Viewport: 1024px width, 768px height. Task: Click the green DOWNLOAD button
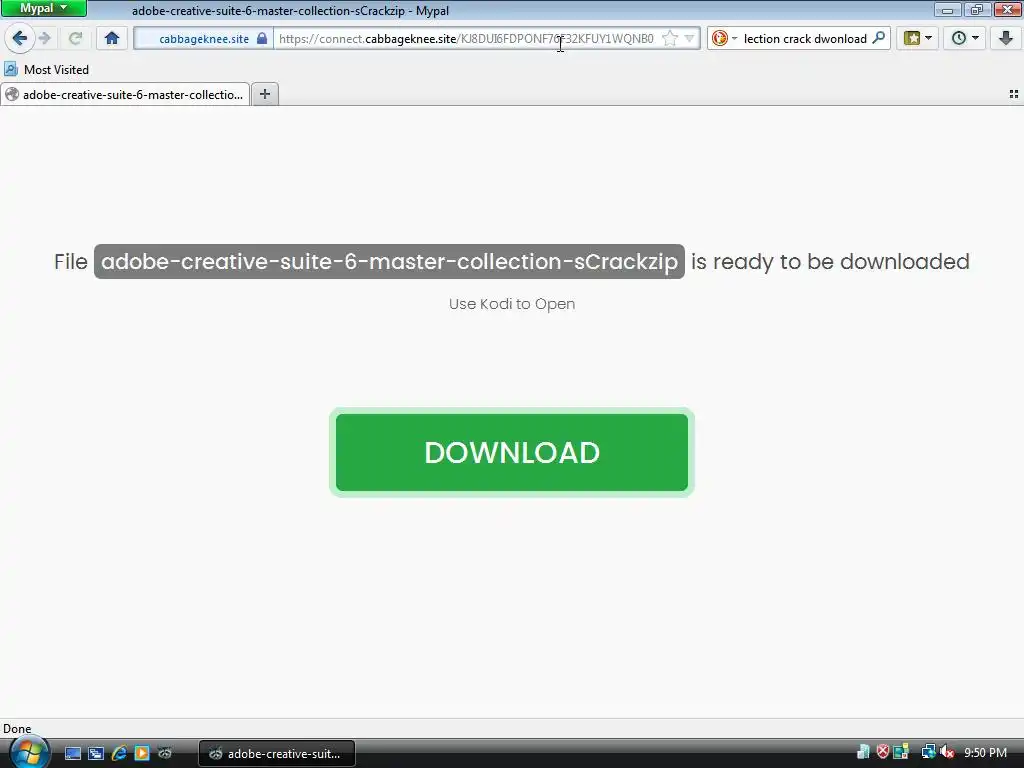(512, 453)
